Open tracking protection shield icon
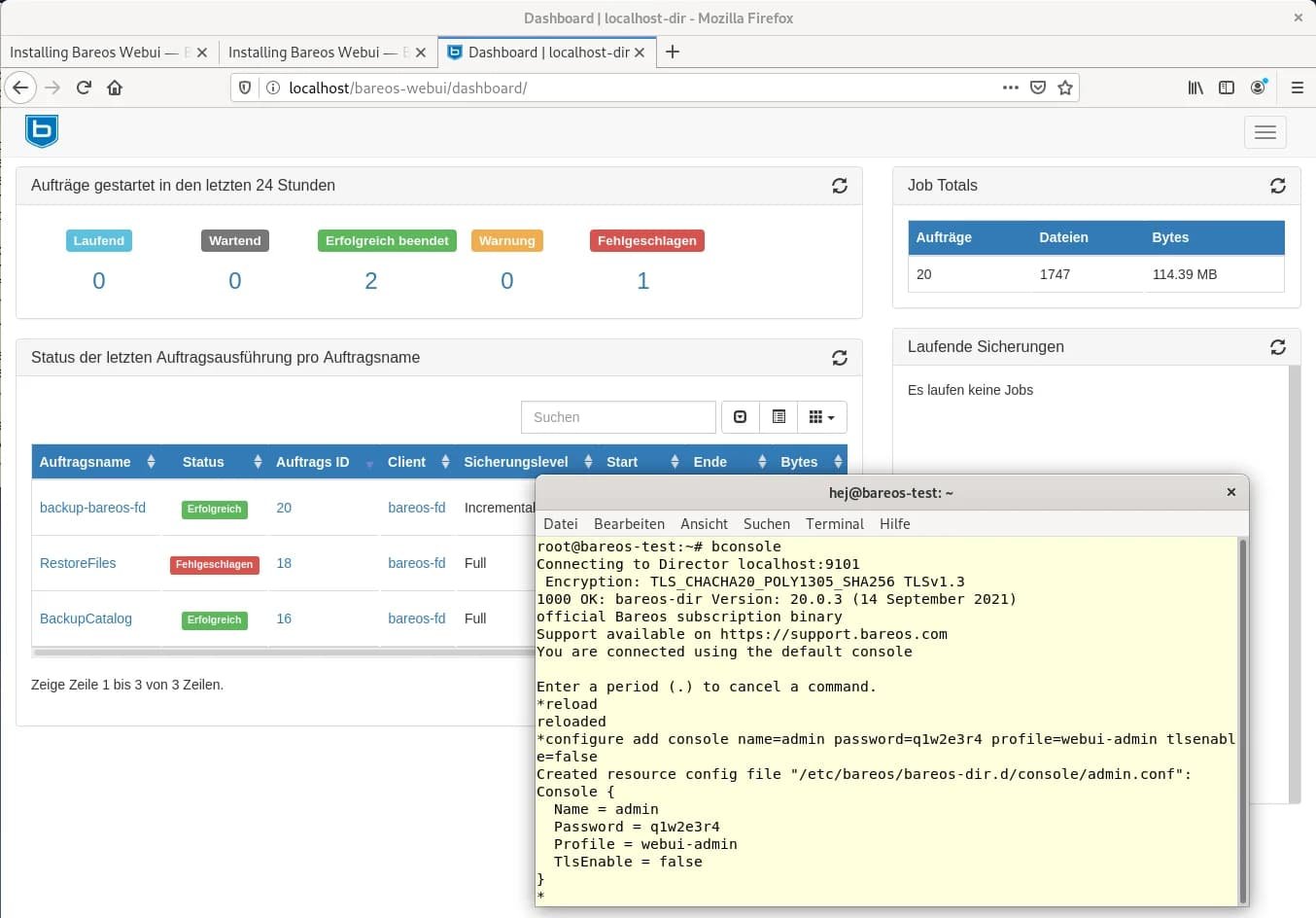The width and height of the screenshot is (1316, 918). (245, 88)
